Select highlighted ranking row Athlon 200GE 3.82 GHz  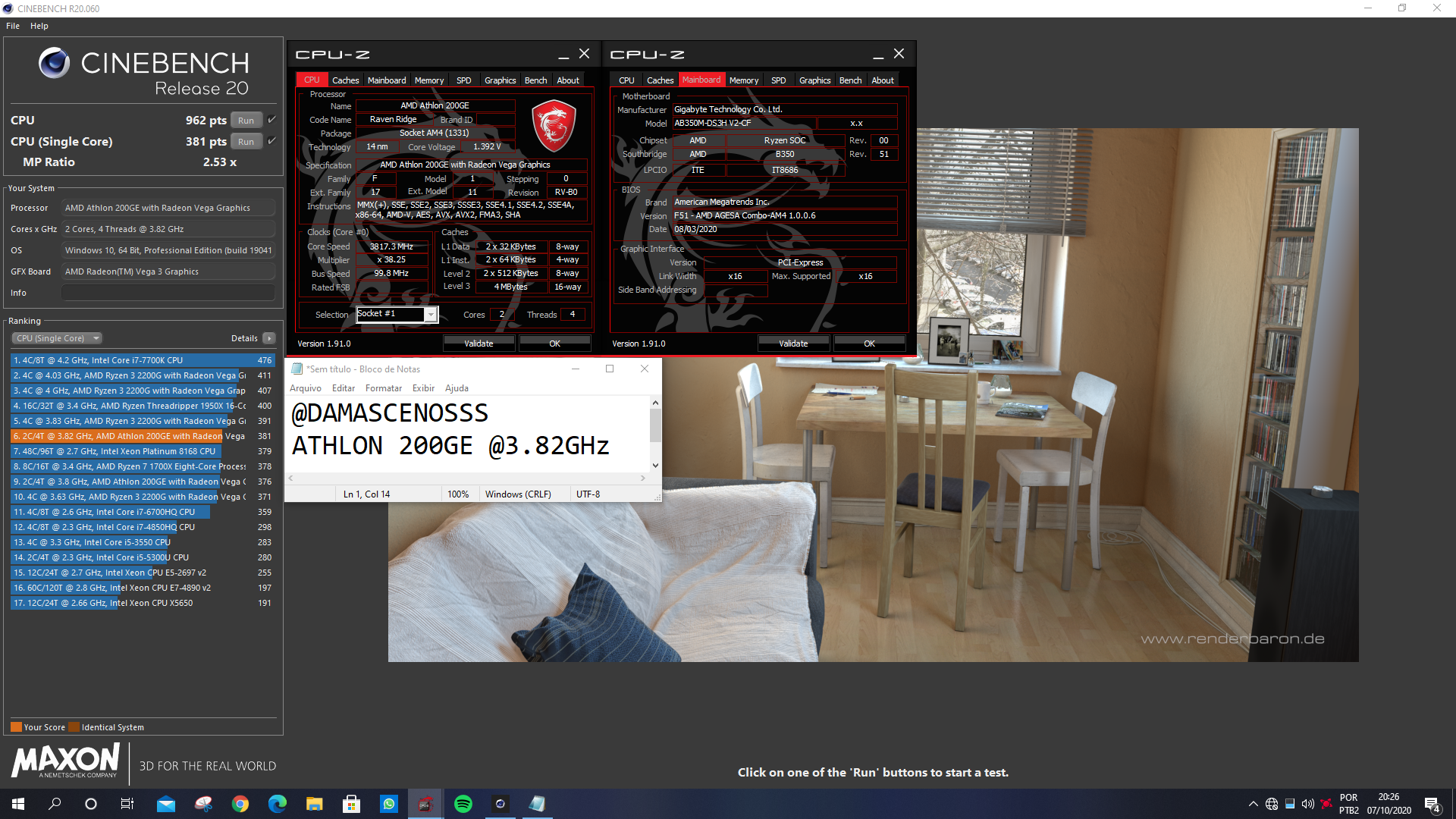tap(143, 436)
